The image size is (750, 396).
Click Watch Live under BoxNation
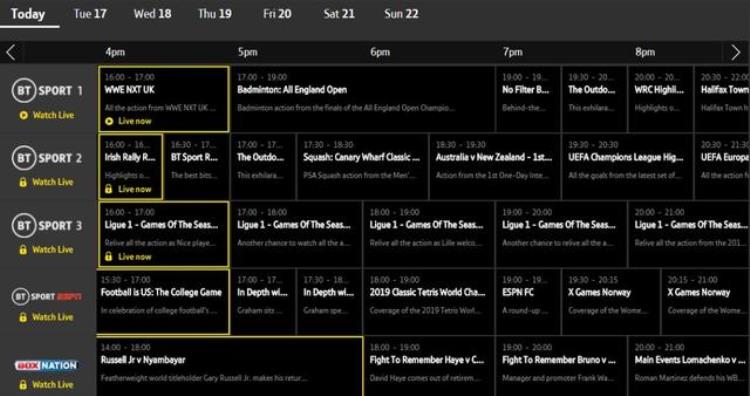53,385
